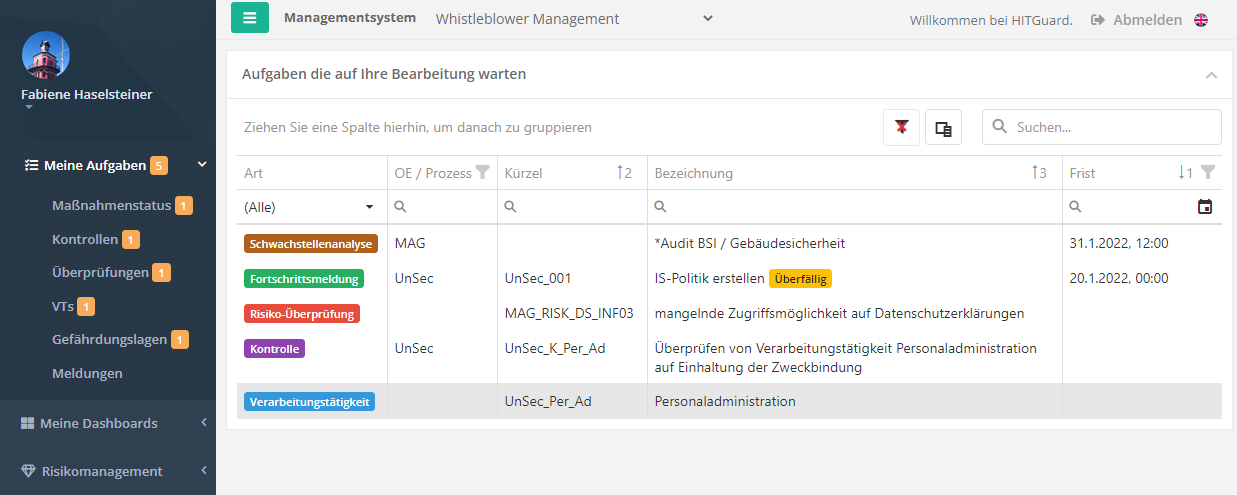Sort by the Bezeichnung column header
This screenshot has width=1237, height=495.
pos(694,173)
